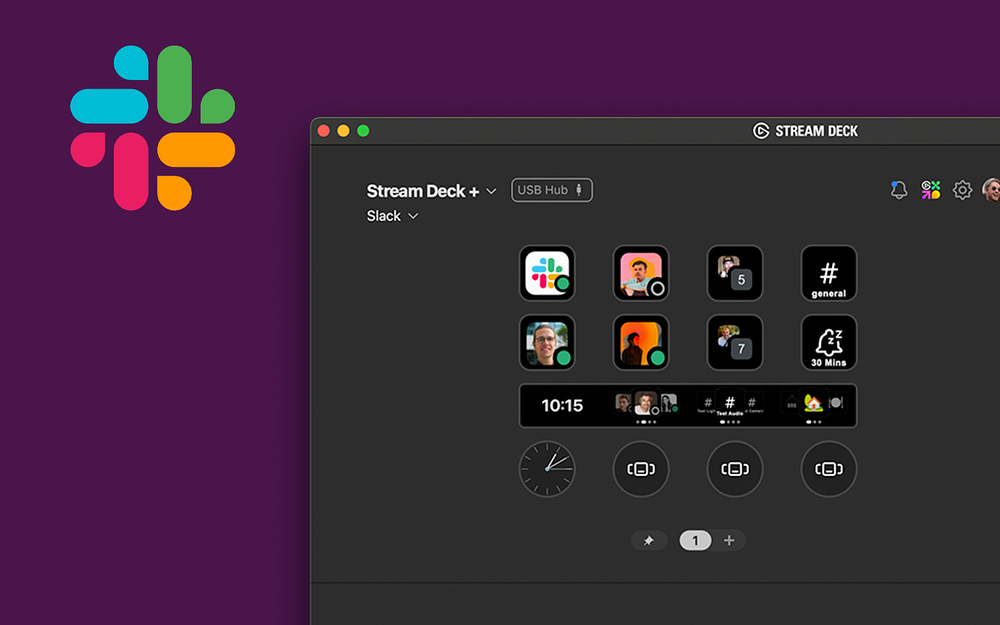The width and height of the screenshot is (1000, 625).
Task: Select page 1 tab
Action: click(x=695, y=541)
